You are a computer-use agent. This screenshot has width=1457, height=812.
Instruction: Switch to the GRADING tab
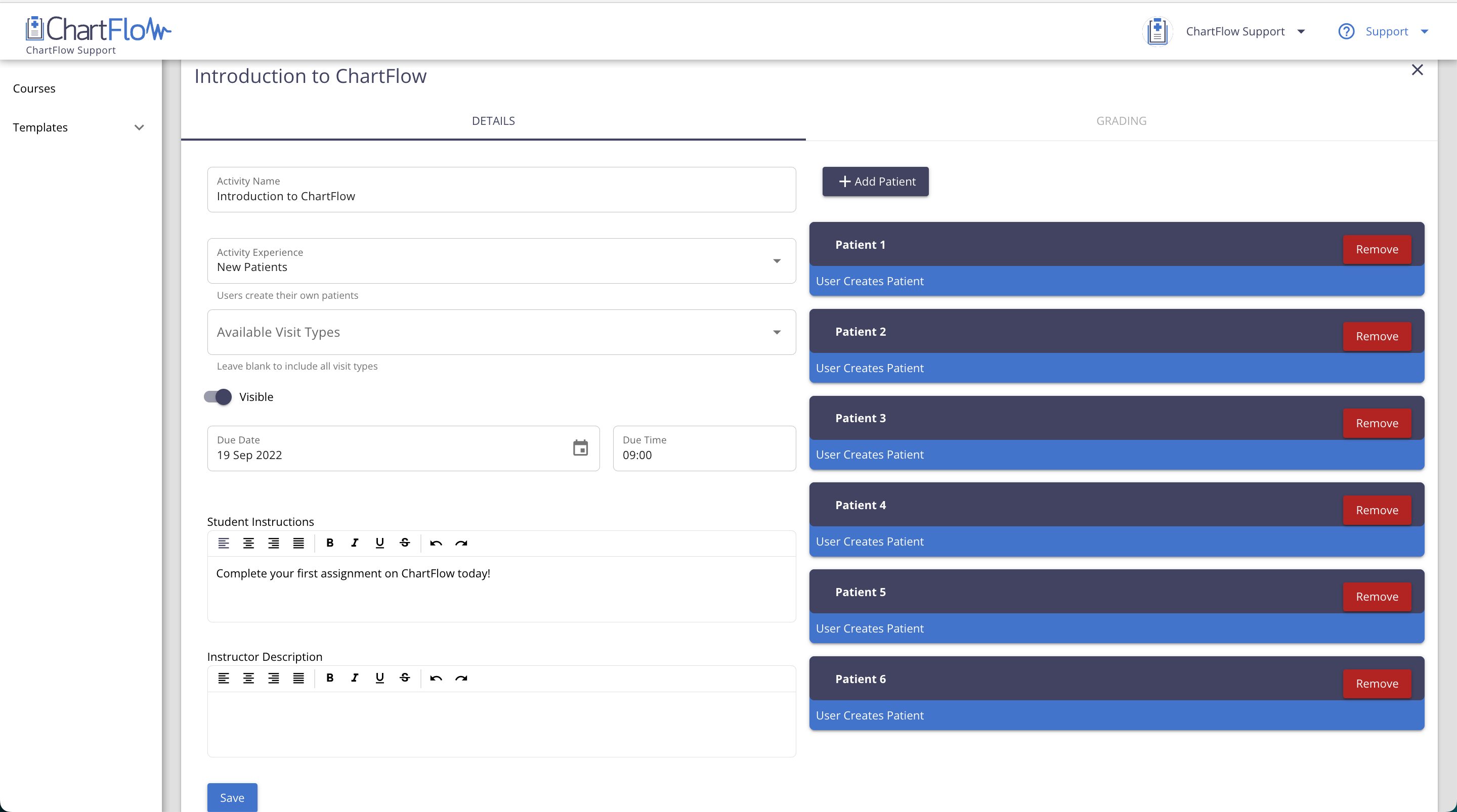coord(1121,121)
